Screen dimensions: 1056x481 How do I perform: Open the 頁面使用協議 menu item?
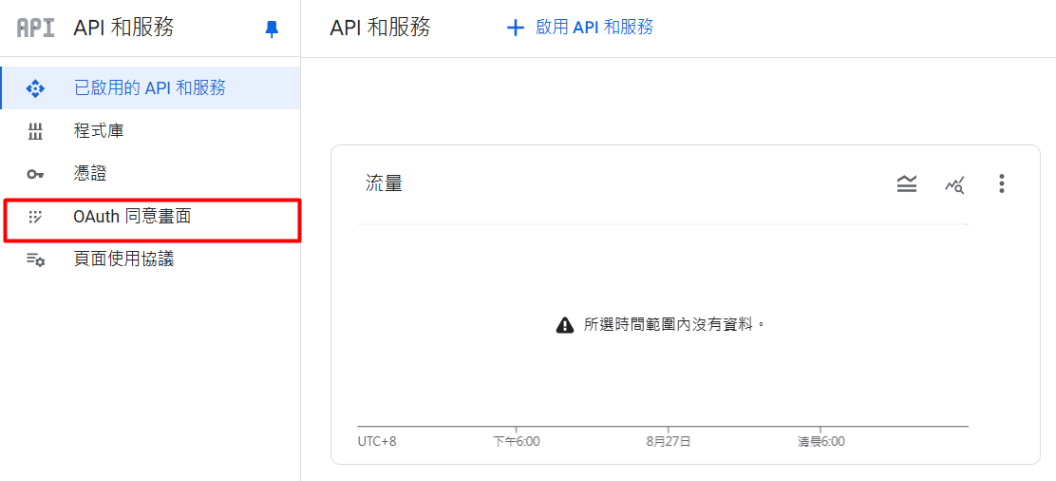click(x=151, y=259)
